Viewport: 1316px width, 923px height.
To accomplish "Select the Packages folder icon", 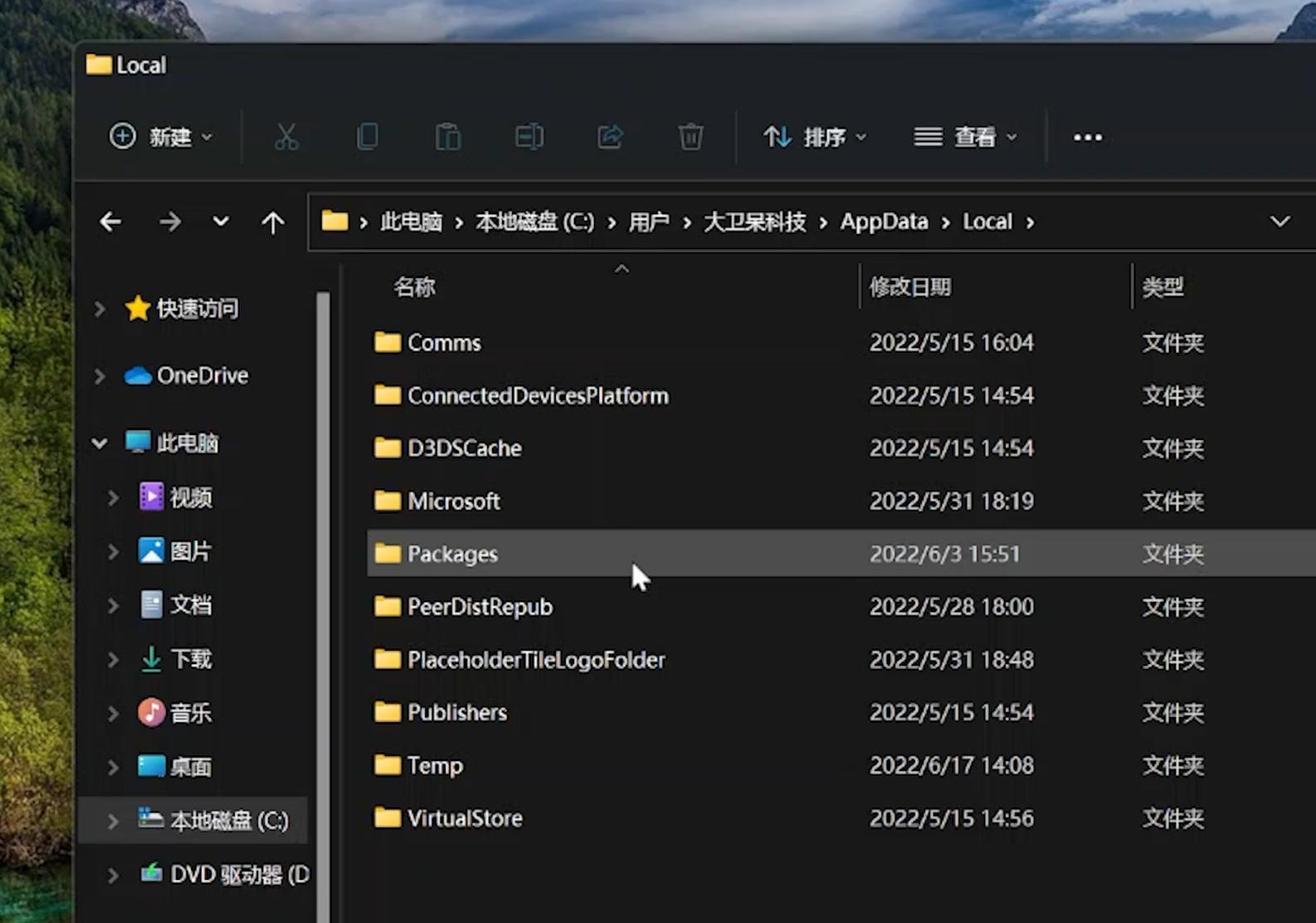I will click(387, 554).
